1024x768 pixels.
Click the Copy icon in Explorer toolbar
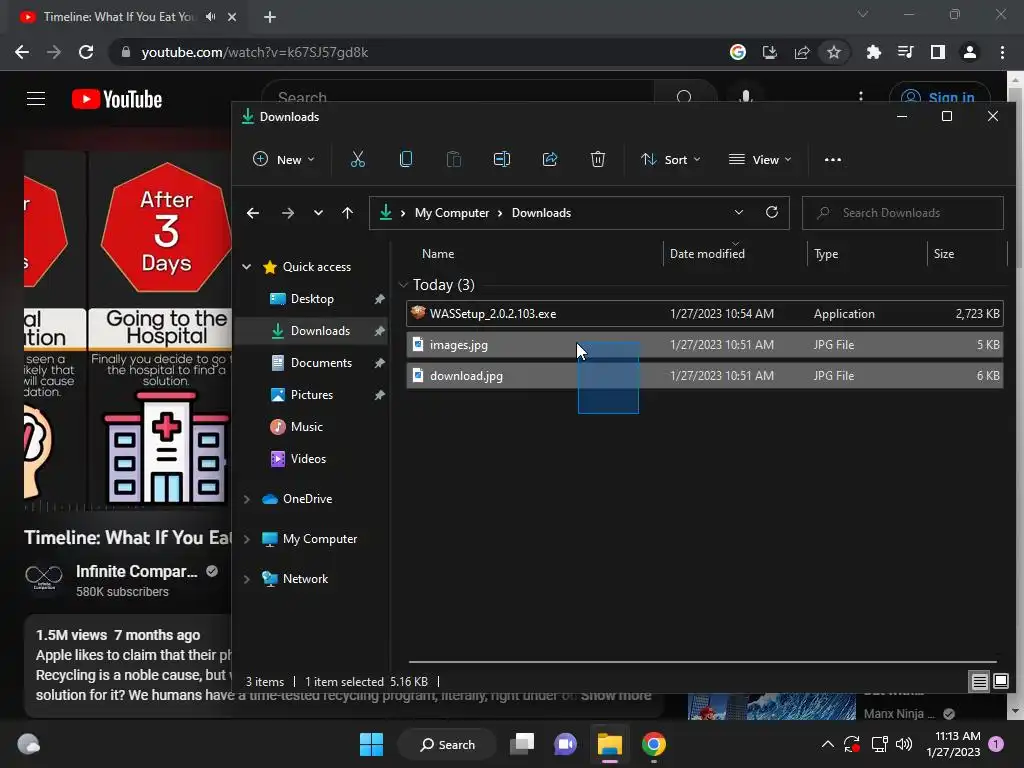[x=406, y=159]
